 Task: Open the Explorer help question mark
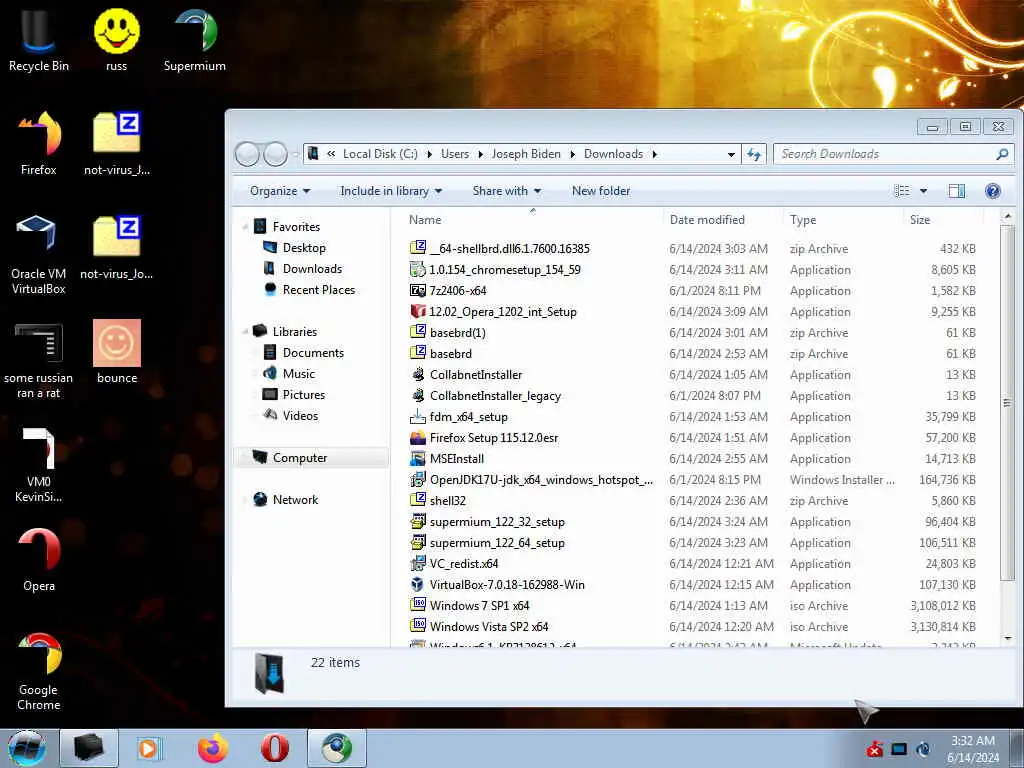pos(993,191)
